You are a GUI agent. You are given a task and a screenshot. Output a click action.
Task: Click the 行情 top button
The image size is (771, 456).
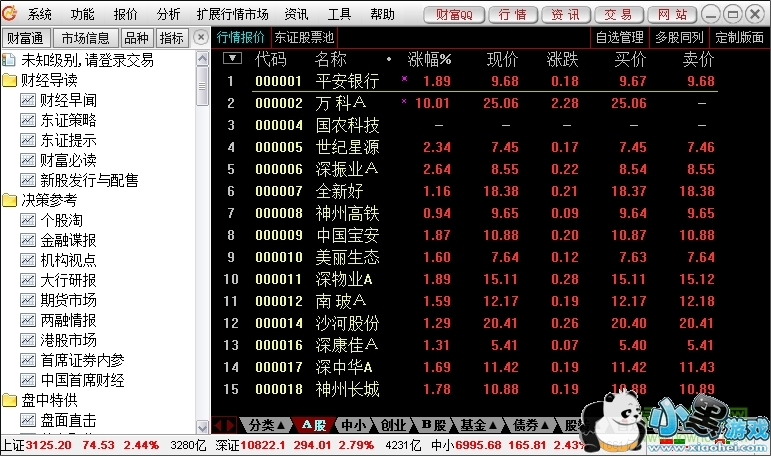tap(513, 15)
